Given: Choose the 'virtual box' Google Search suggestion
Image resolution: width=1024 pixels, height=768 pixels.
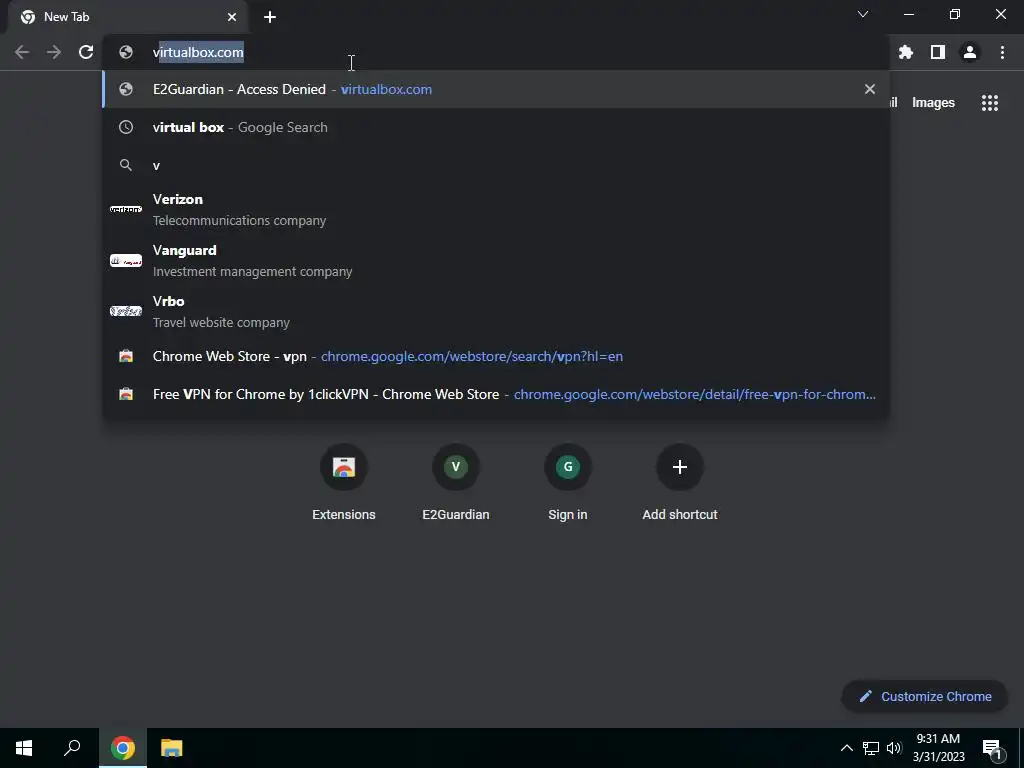Looking at the screenshot, I should click(x=496, y=127).
